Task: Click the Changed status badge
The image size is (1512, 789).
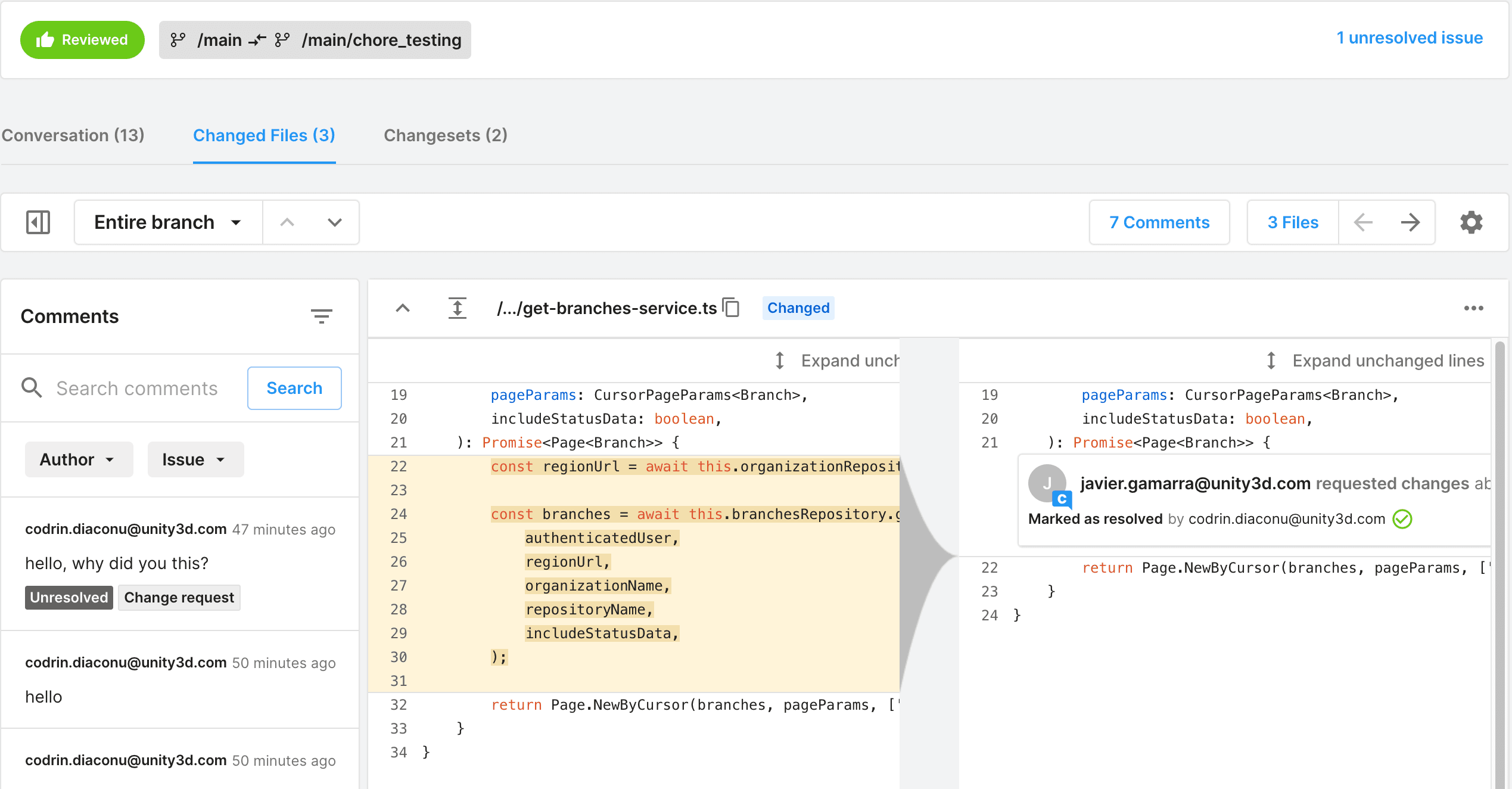Action: pyautogui.click(x=798, y=308)
